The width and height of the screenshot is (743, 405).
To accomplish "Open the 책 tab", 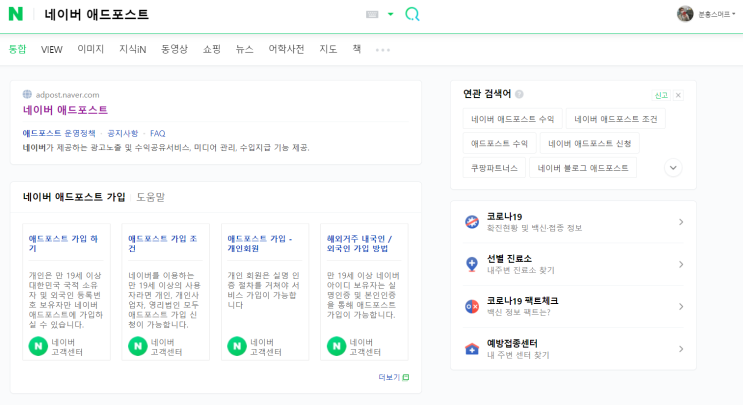I will click(x=357, y=49).
